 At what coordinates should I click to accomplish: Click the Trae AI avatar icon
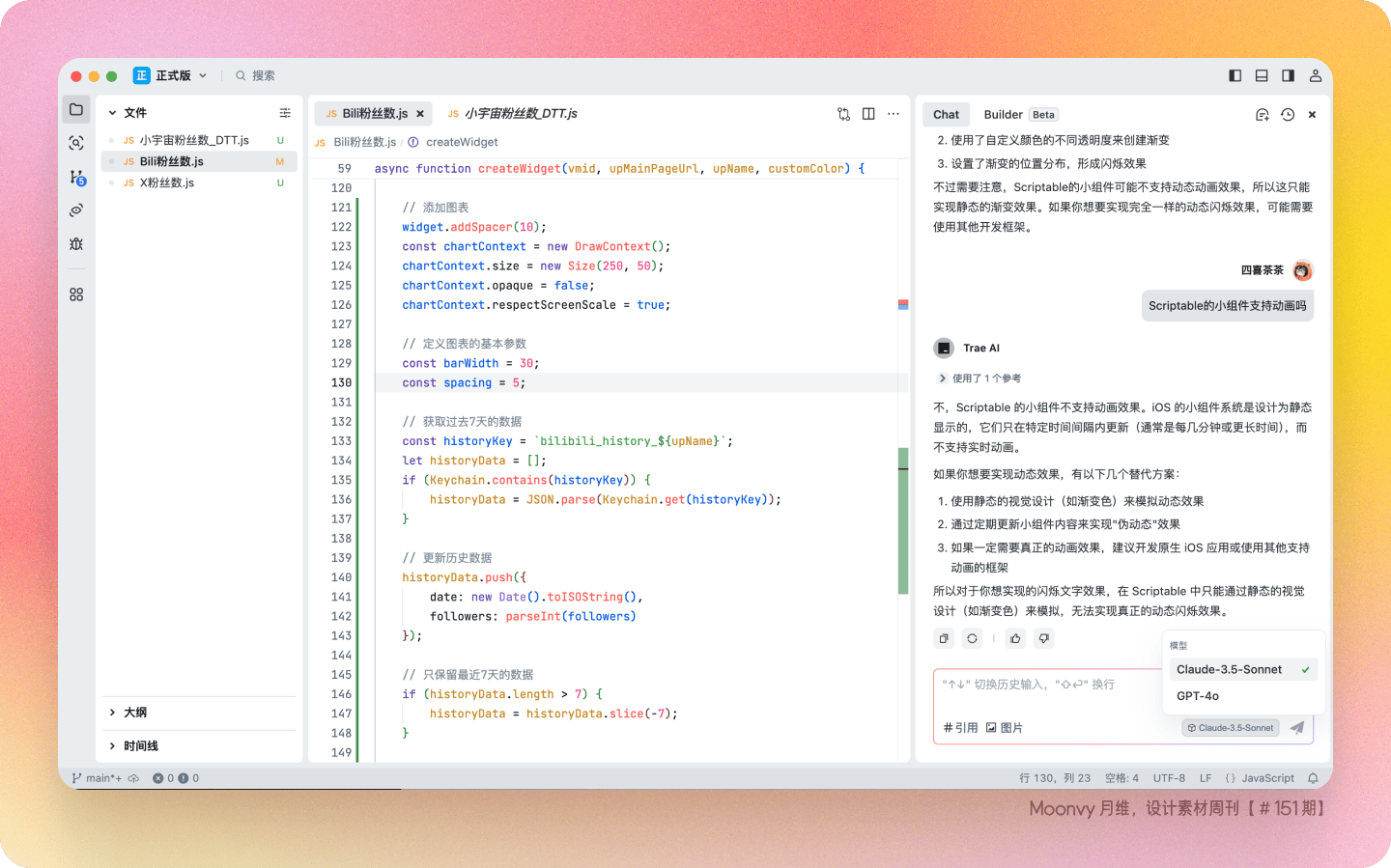(x=944, y=348)
